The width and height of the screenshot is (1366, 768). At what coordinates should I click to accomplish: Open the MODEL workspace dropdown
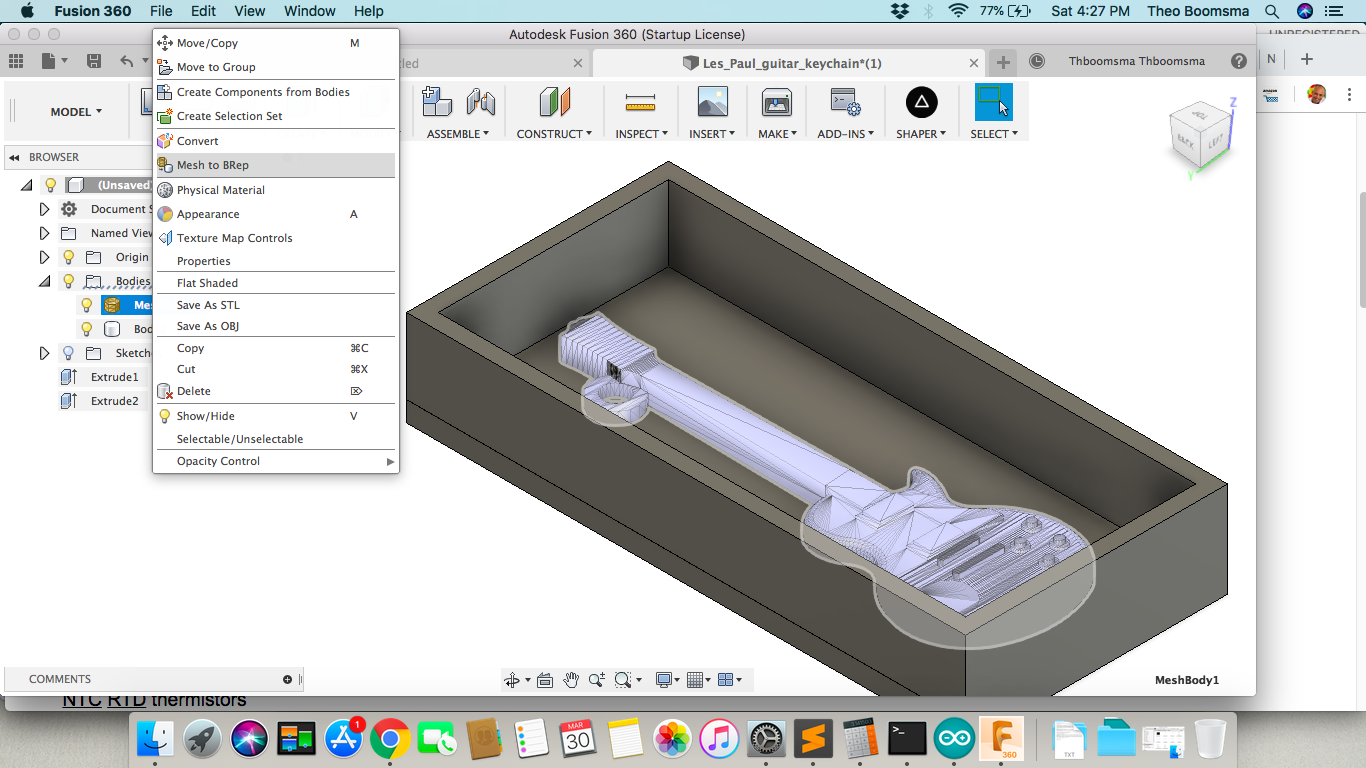click(76, 112)
